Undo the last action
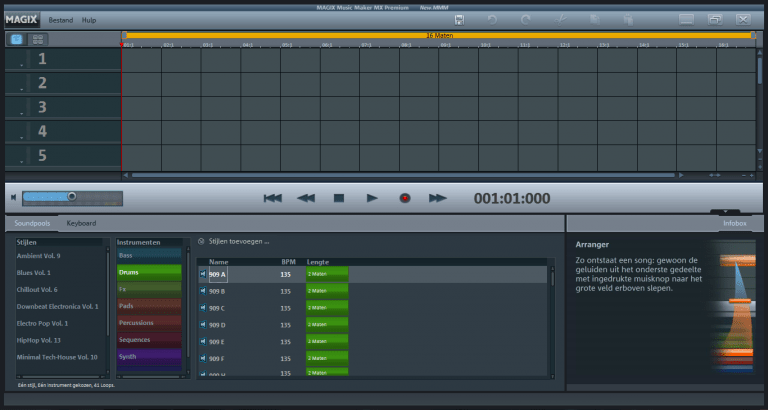The width and height of the screenshot is (768, 410). 492,20
